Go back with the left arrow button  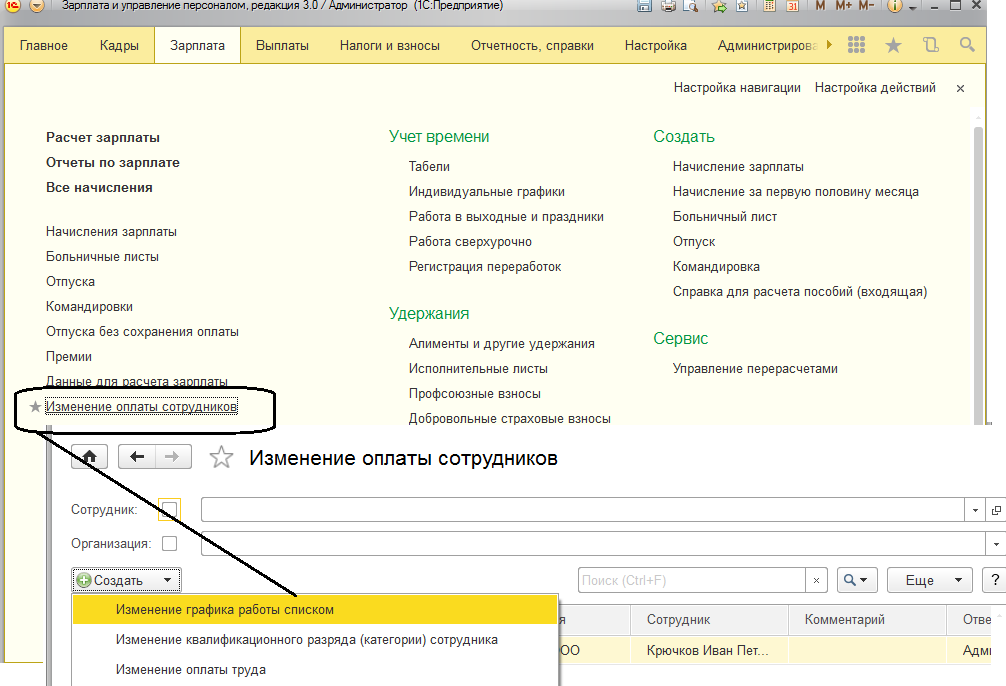point(137,457)
